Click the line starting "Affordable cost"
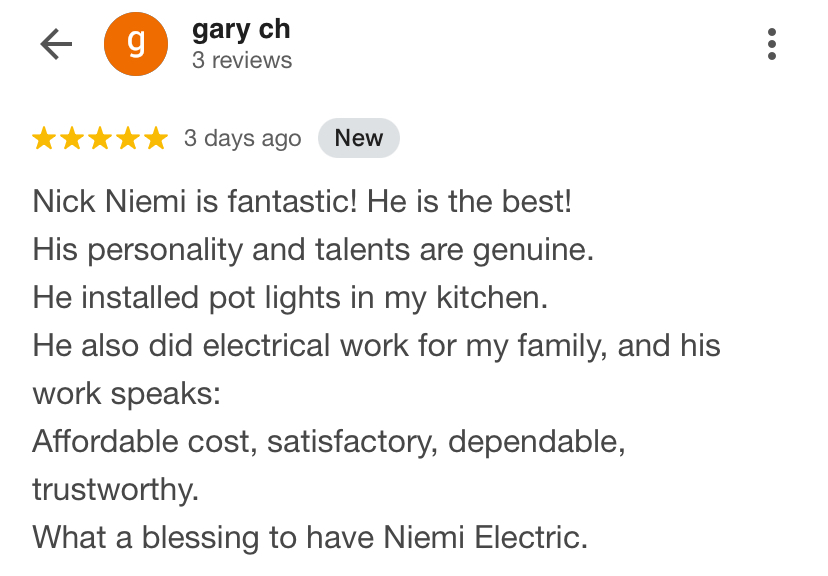 pos(329,441)
